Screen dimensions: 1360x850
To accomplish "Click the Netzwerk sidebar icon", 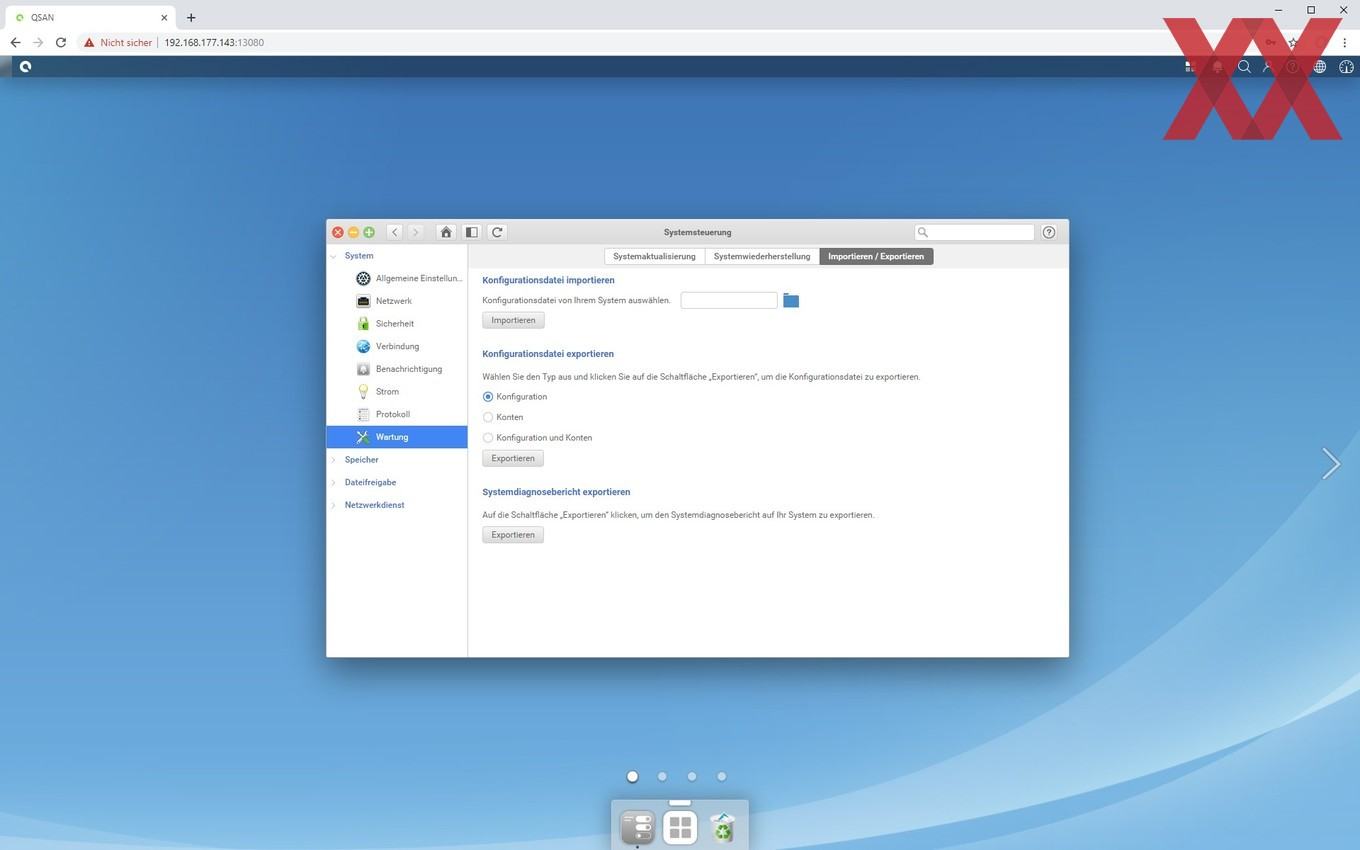I will (x=363, y=301).
